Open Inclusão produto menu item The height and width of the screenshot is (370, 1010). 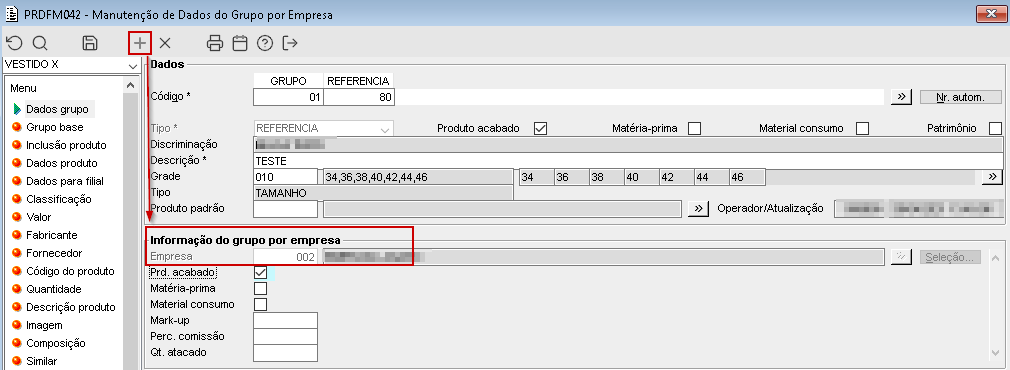(x=66, y=145)
